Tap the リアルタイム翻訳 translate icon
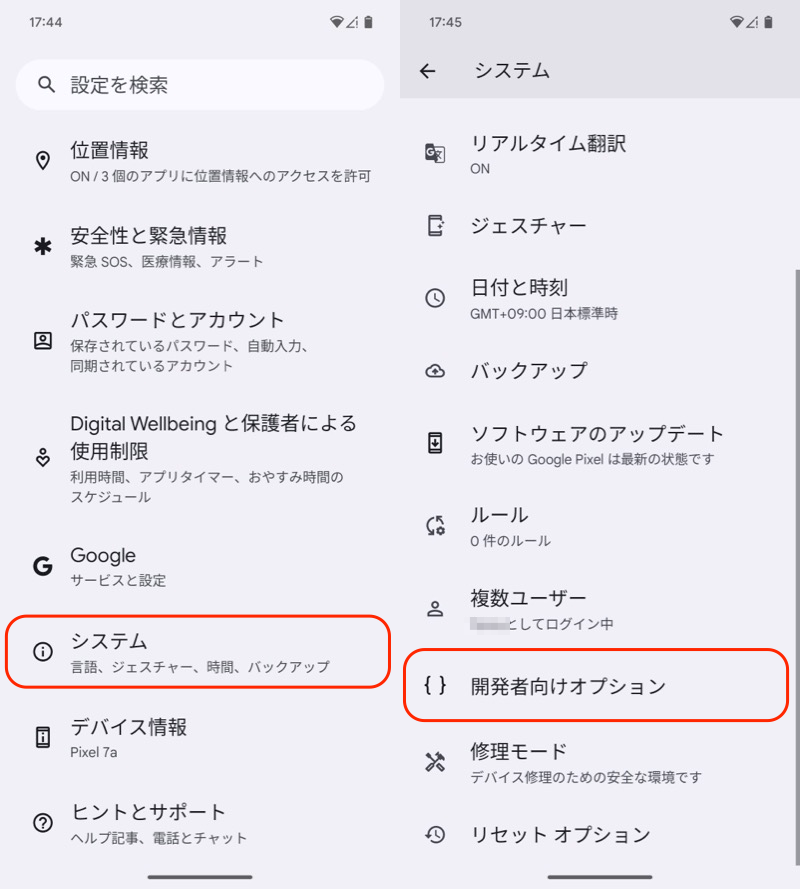 435,153
